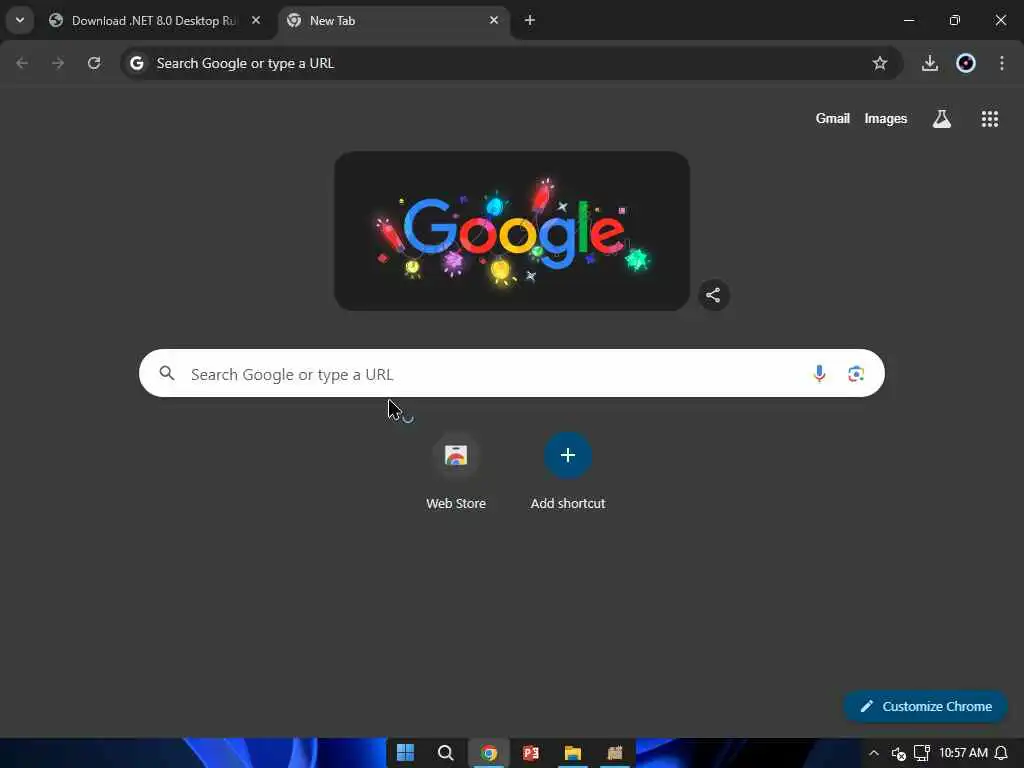Focus the address bar URL field
This screenshot has height=768, width=1024.
click(511, 63)
